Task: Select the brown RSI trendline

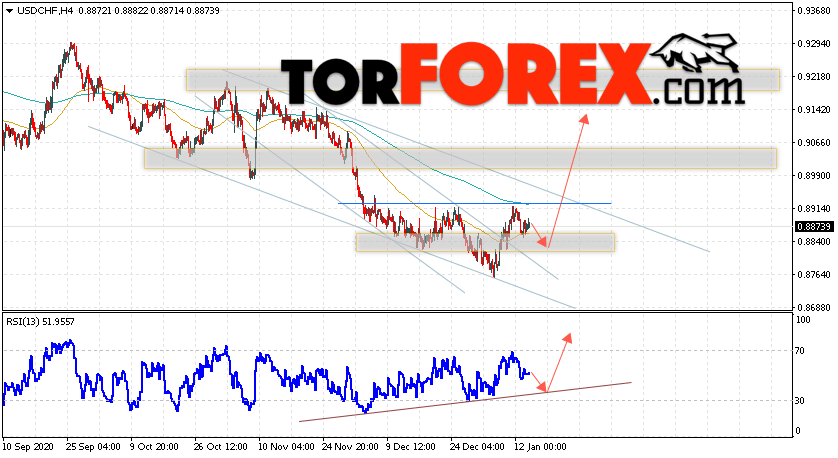Action: click(465, 402)
